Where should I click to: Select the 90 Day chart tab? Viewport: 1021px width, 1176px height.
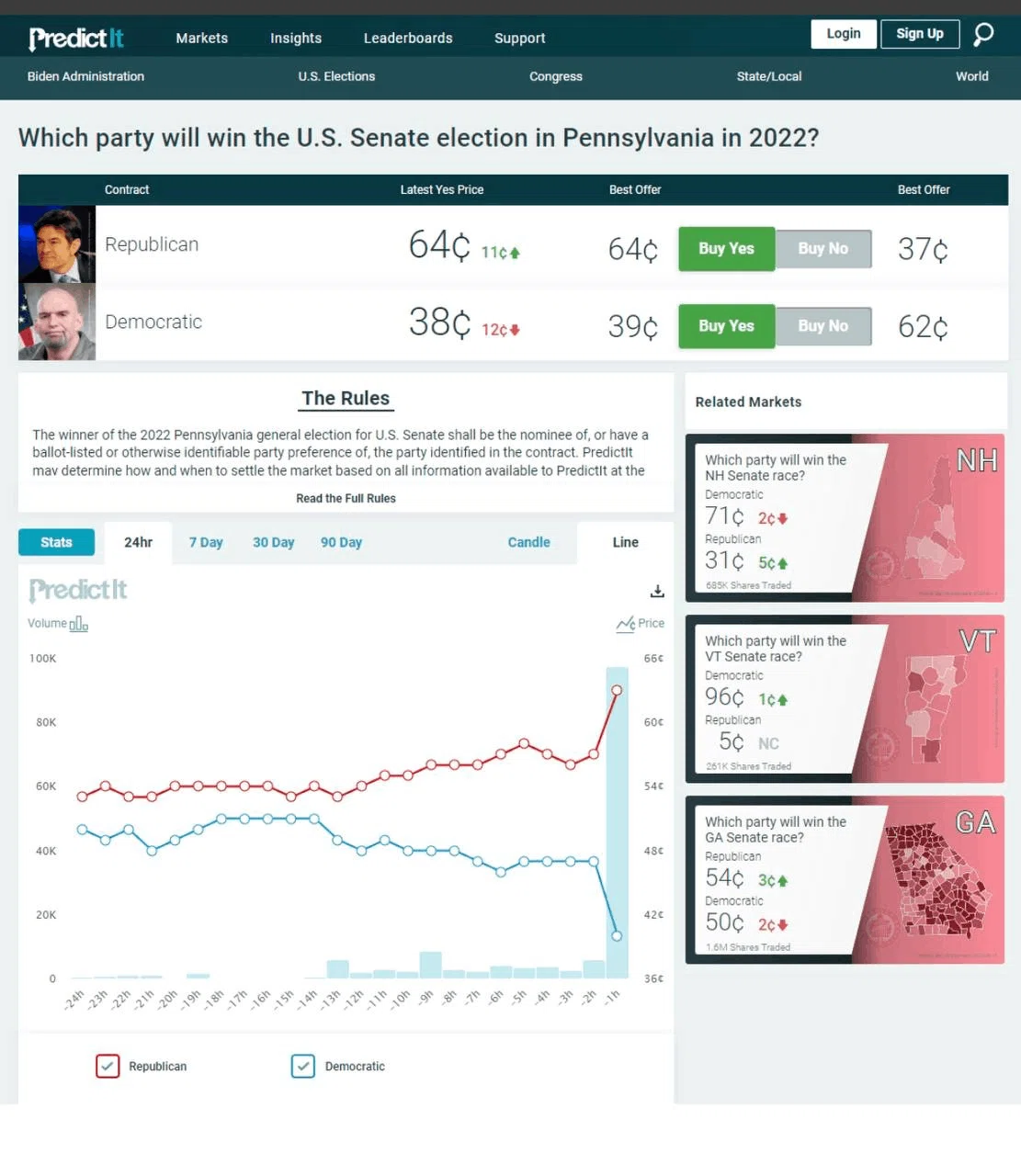coord(341,542)
